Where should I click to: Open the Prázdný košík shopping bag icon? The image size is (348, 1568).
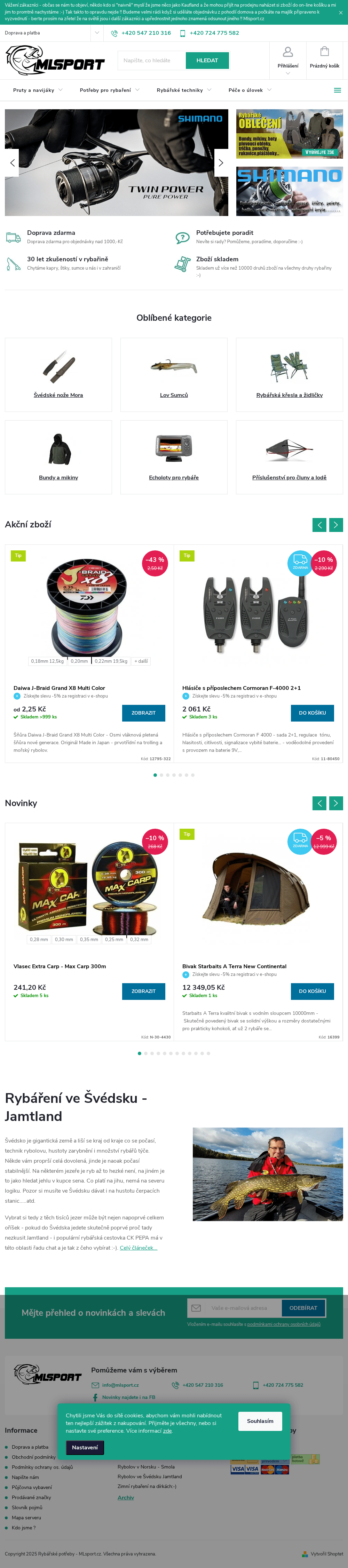pos(324,51)
